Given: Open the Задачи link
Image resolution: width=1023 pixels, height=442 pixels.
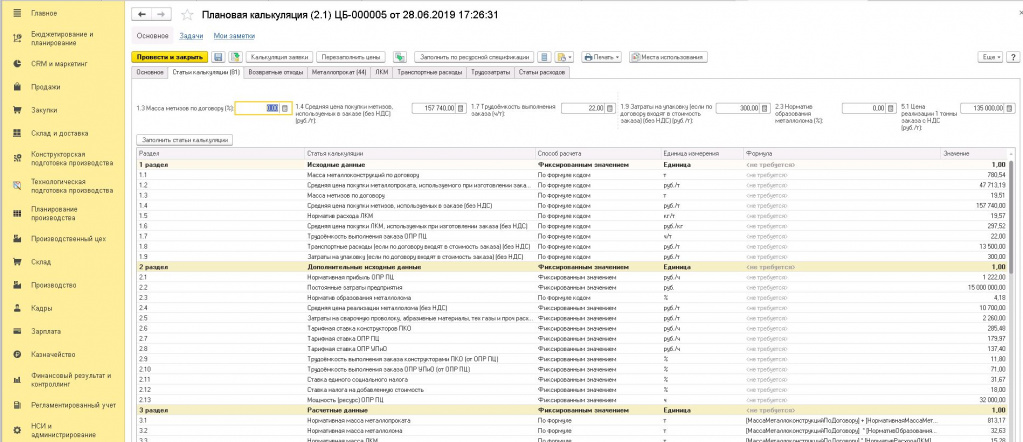Looking at the screenshot, I should 191,36.
